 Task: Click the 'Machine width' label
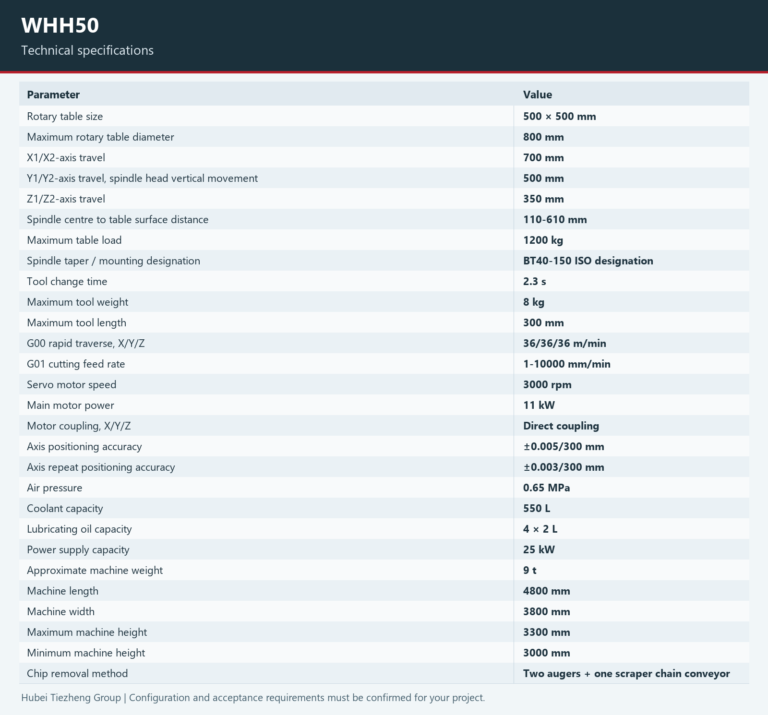tap(61, 612)
